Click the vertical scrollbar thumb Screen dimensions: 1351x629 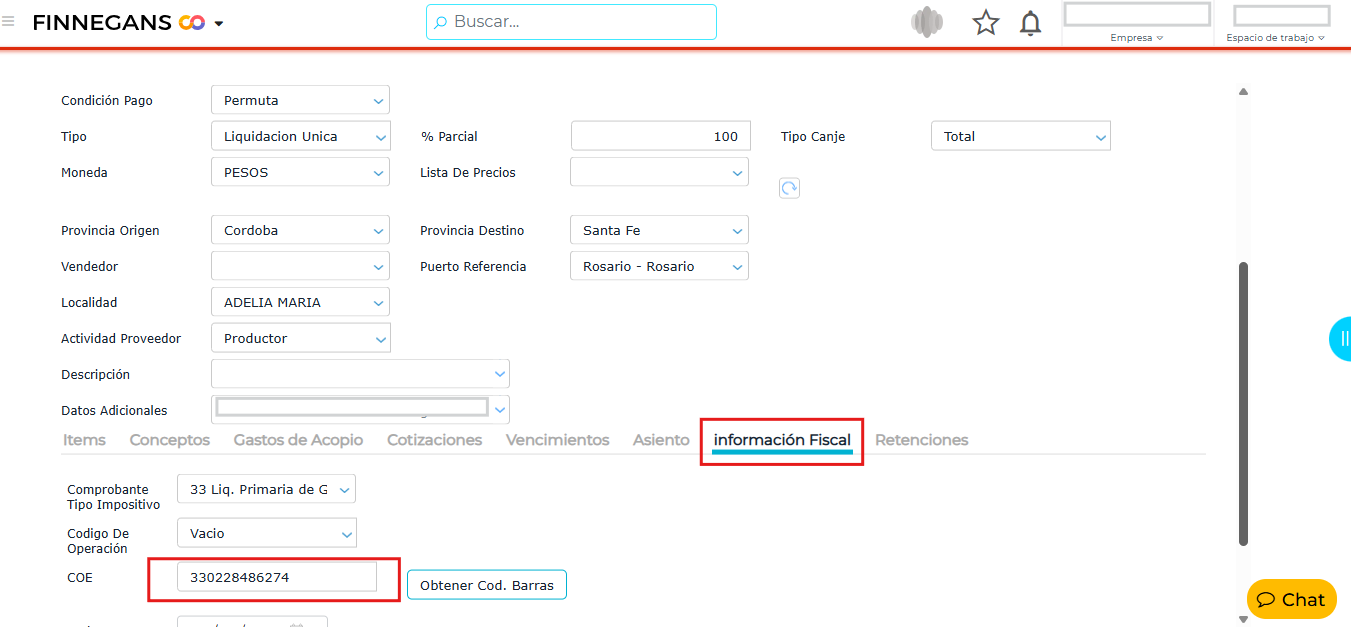coord(1243,400)
